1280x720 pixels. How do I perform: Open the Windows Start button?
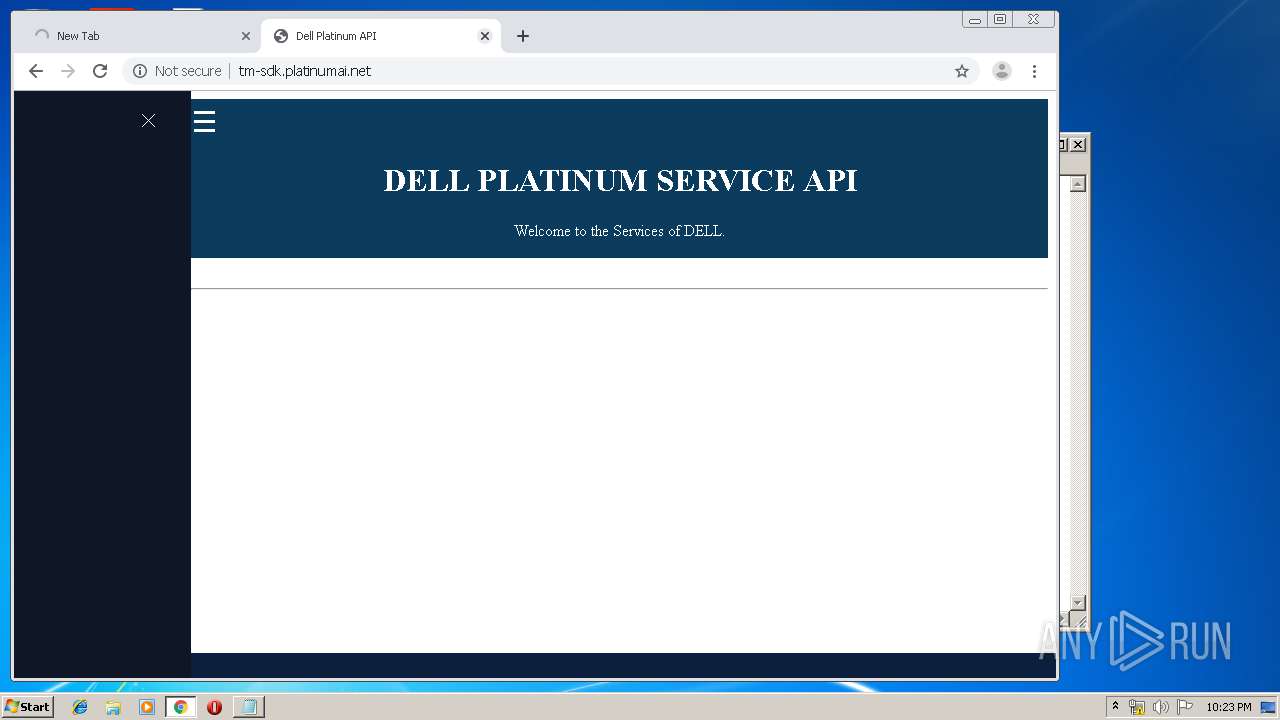tap(27, 707)
